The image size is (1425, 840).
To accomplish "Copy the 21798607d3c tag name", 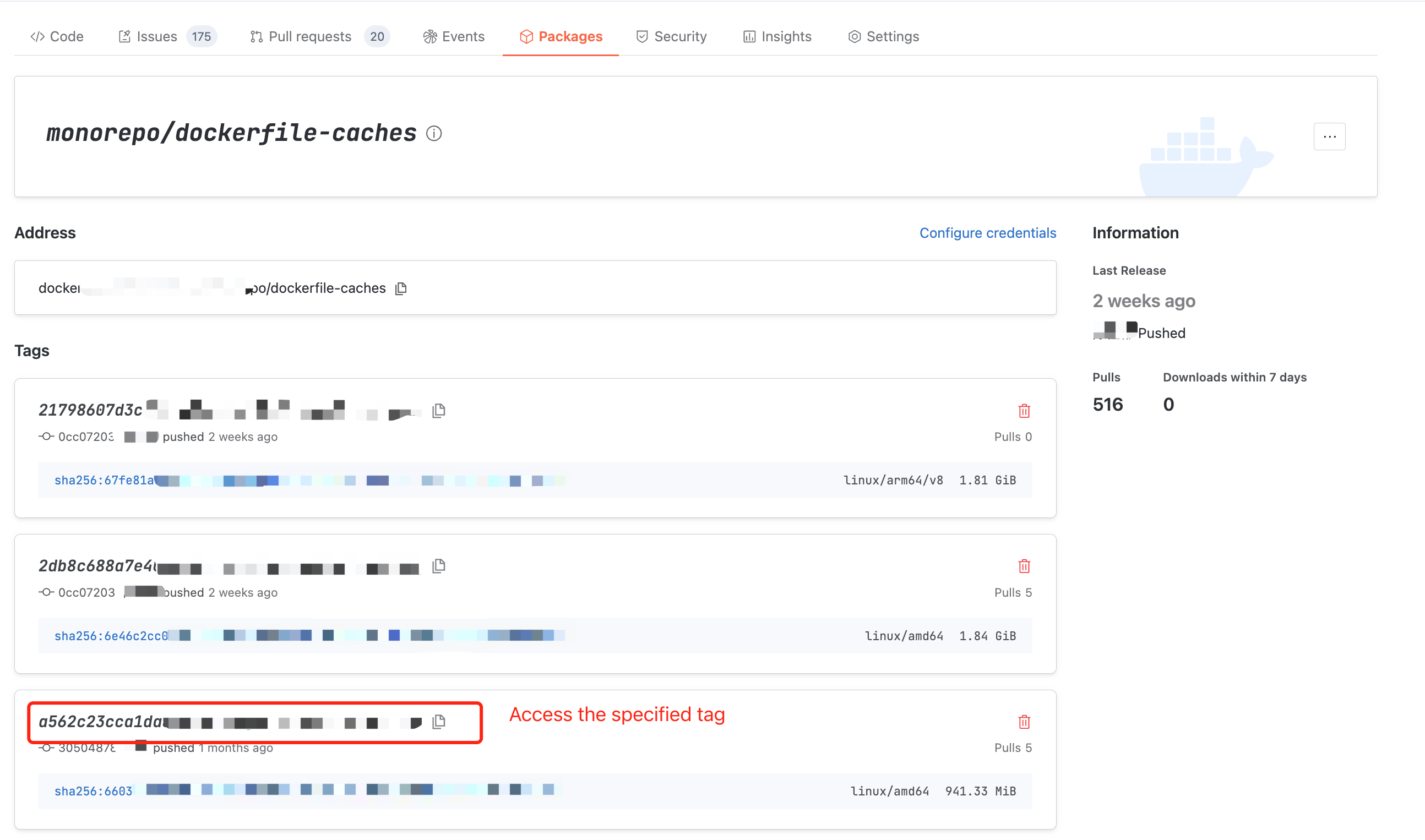I will click(439, 411).
